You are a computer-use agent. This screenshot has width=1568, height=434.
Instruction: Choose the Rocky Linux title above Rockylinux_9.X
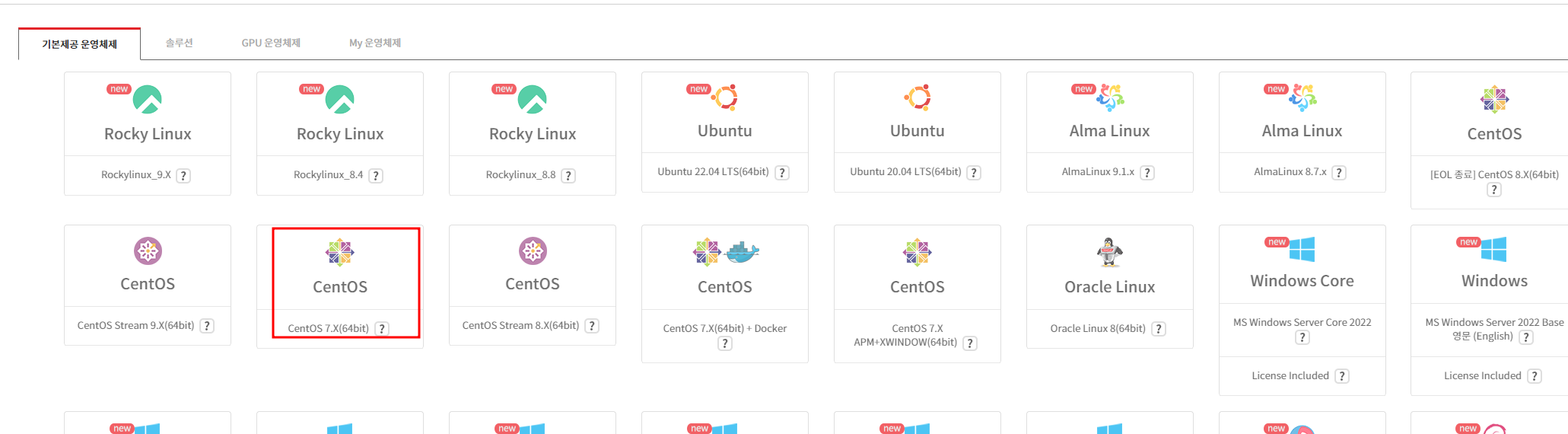(x=148, y=134)
